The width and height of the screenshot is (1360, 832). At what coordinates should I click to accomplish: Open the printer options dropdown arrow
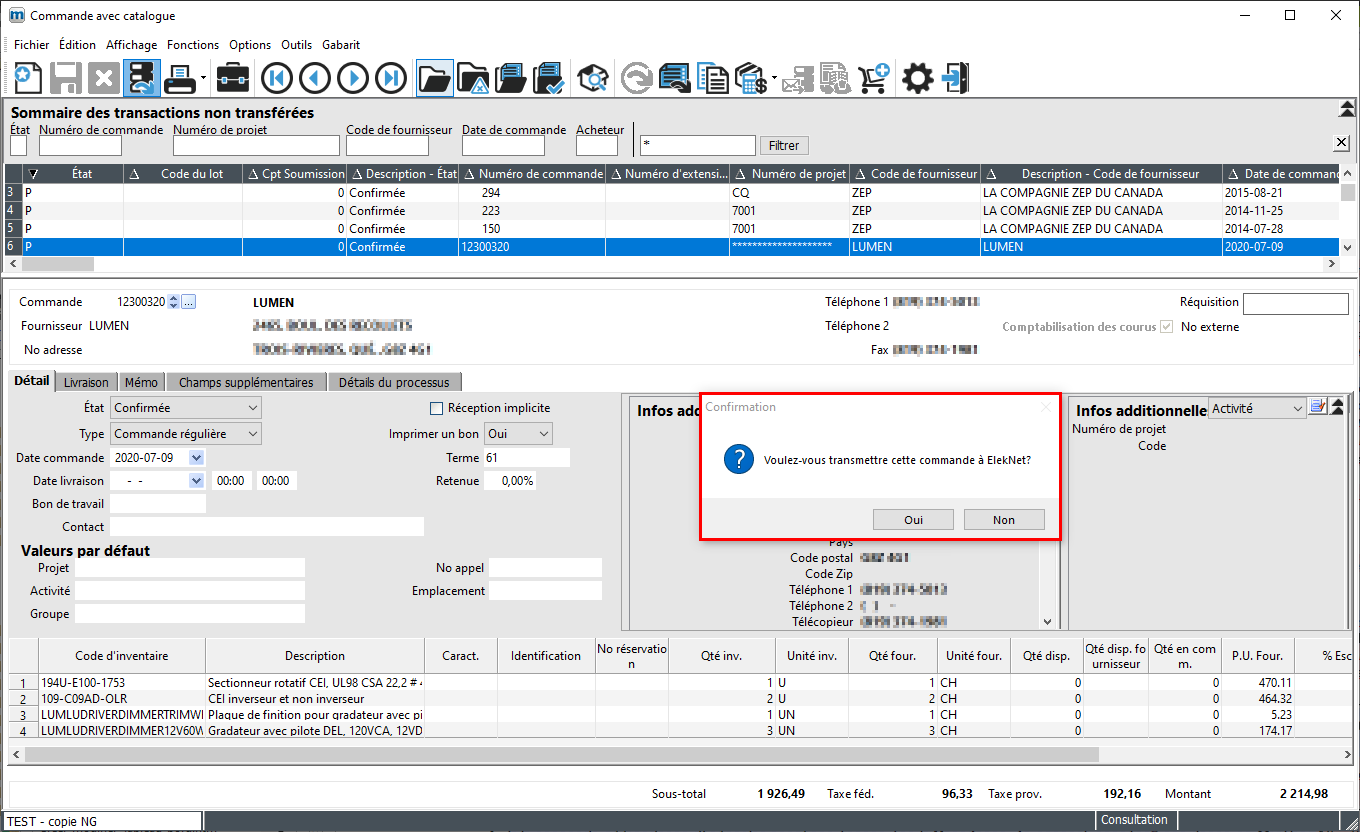tap(203, 77)
